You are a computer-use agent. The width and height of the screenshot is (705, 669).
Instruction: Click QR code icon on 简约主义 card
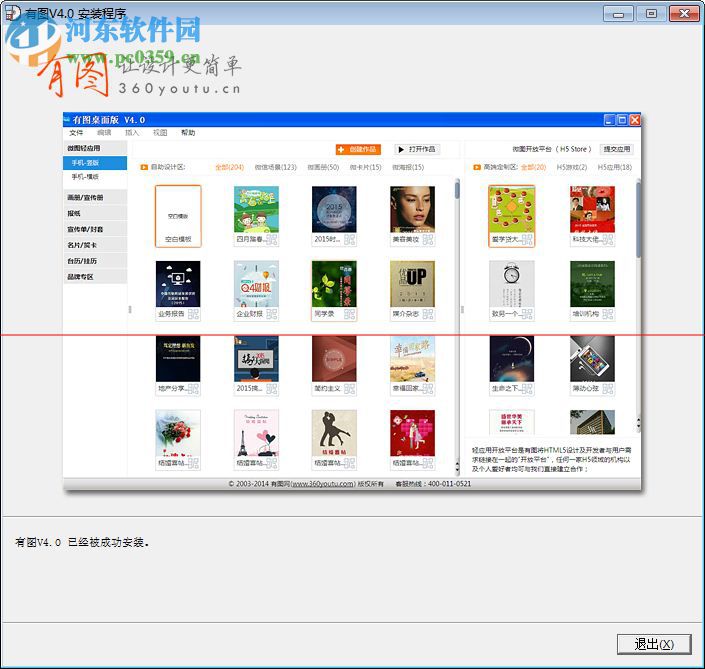pyautogui.click(x=349, y=389)
